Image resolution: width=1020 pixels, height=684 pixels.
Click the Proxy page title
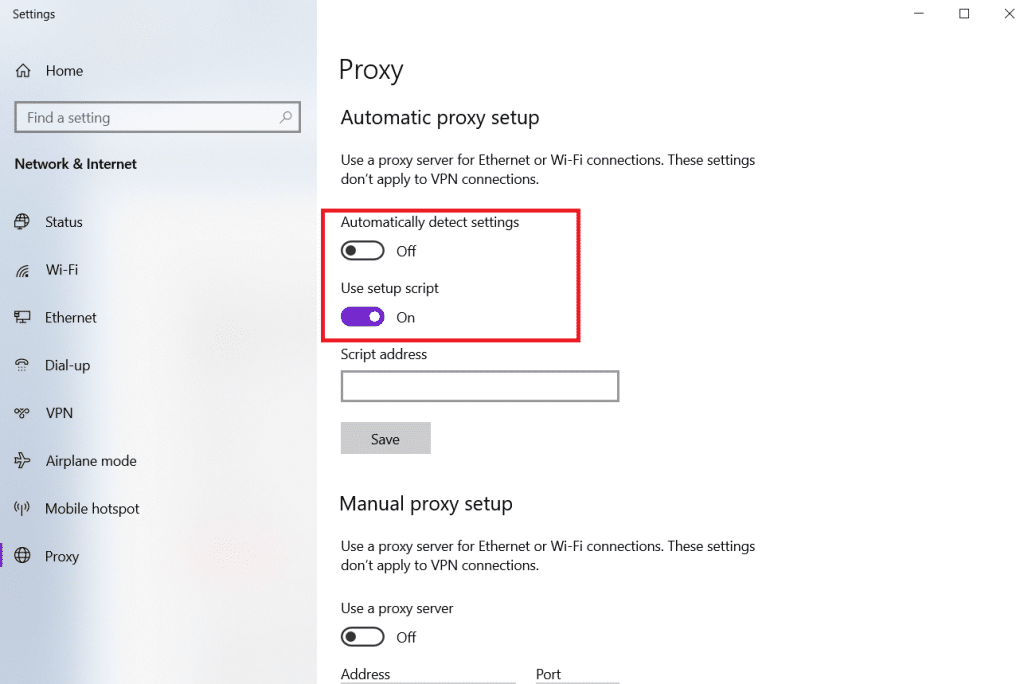[371, 70]
